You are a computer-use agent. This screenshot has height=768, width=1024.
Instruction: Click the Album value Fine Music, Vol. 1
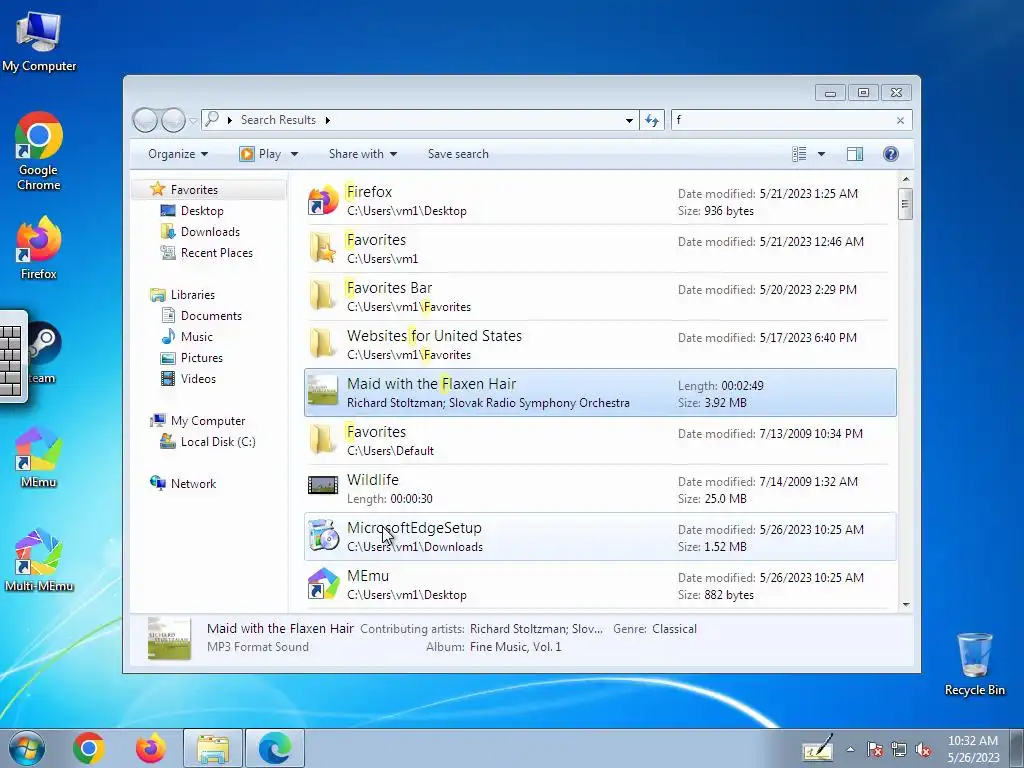515,647
